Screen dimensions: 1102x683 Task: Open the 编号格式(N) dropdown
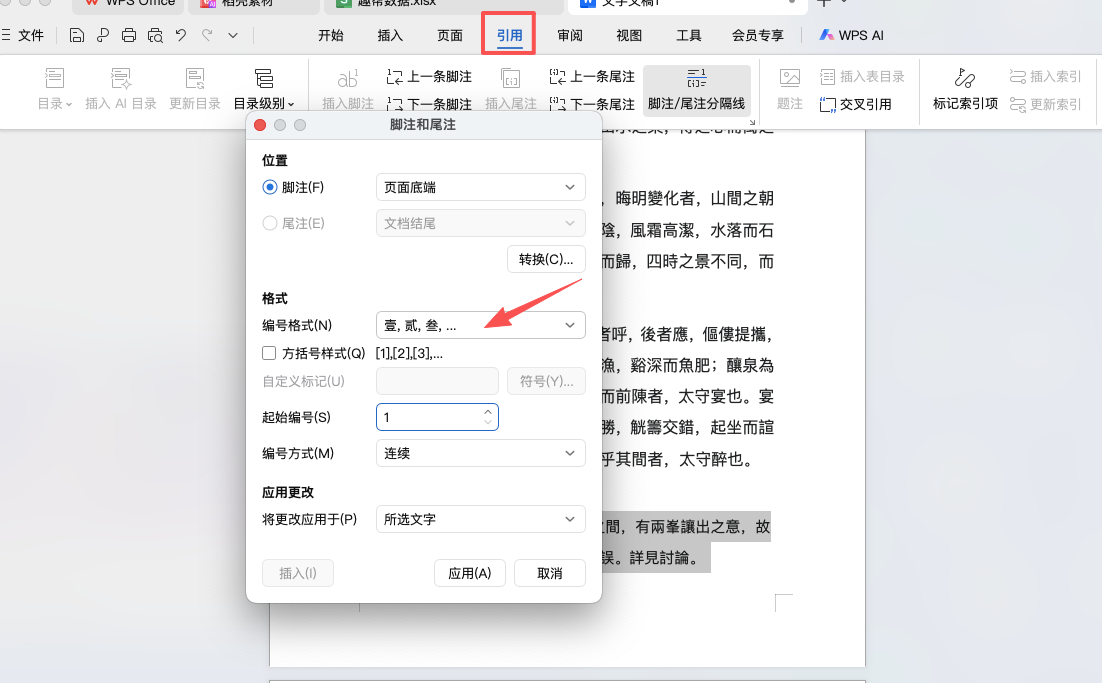[480, 325]
